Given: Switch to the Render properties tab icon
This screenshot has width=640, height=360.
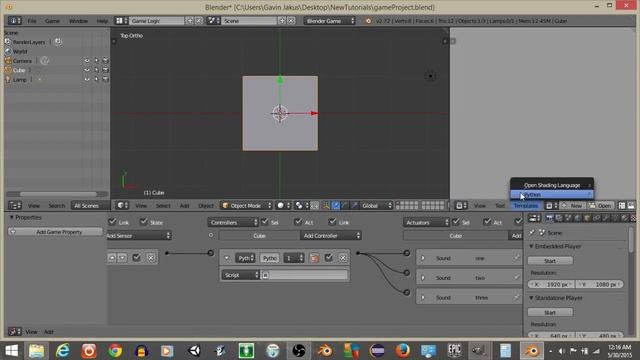Looking at the screenshot, I should (549, 218).
